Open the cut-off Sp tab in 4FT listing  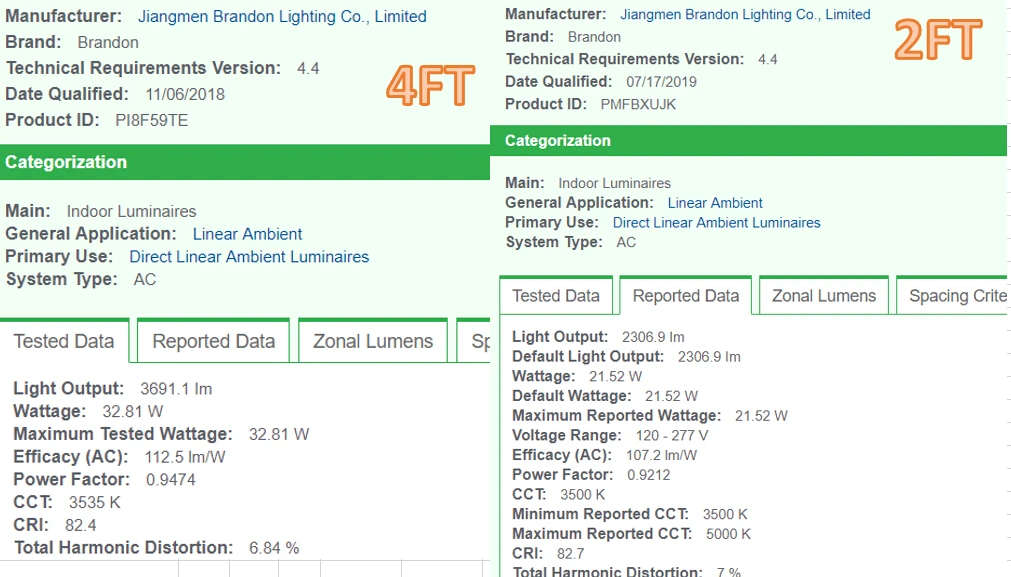[x=476, y=341]
